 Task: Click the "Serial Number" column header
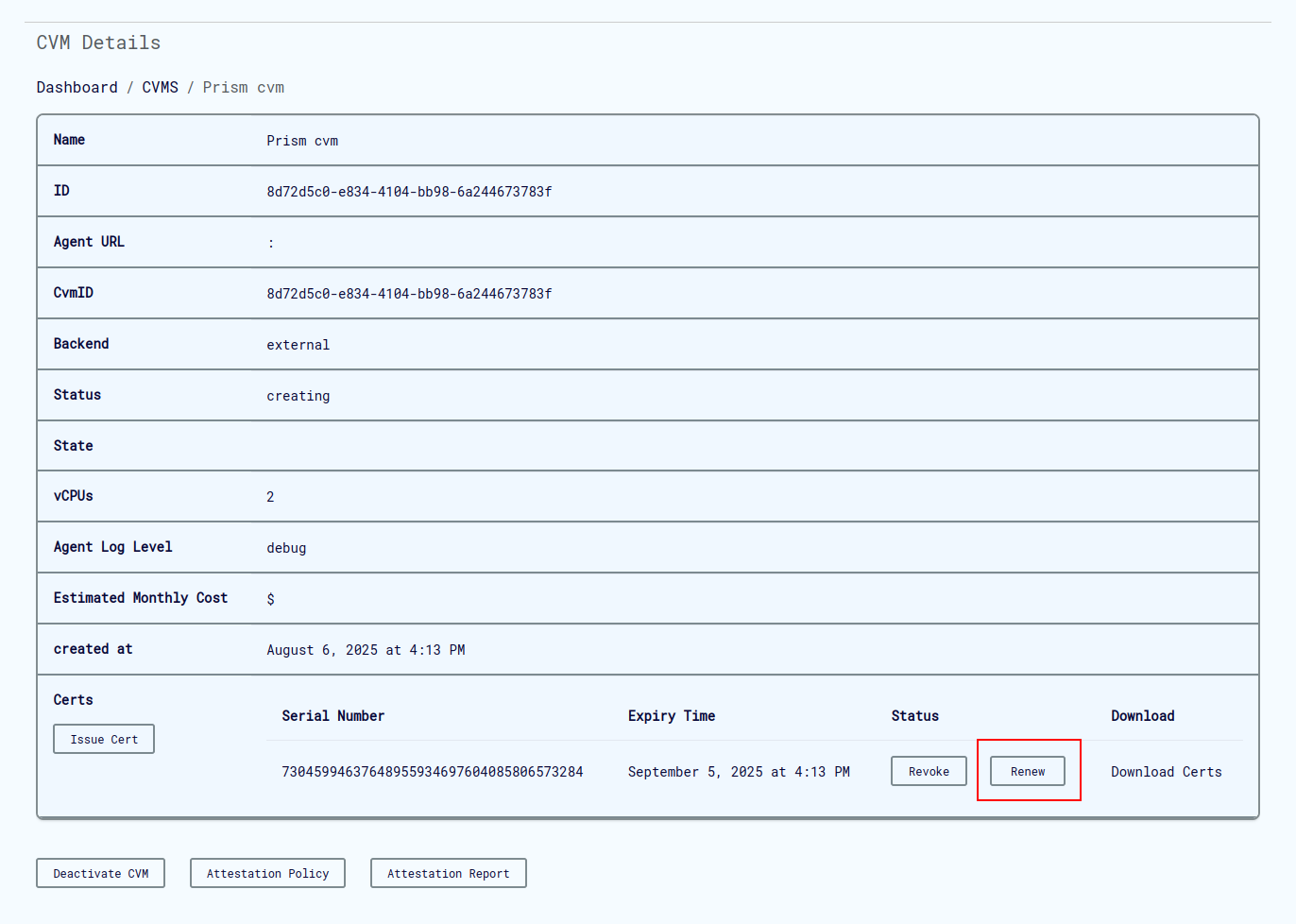click(333, 716)
